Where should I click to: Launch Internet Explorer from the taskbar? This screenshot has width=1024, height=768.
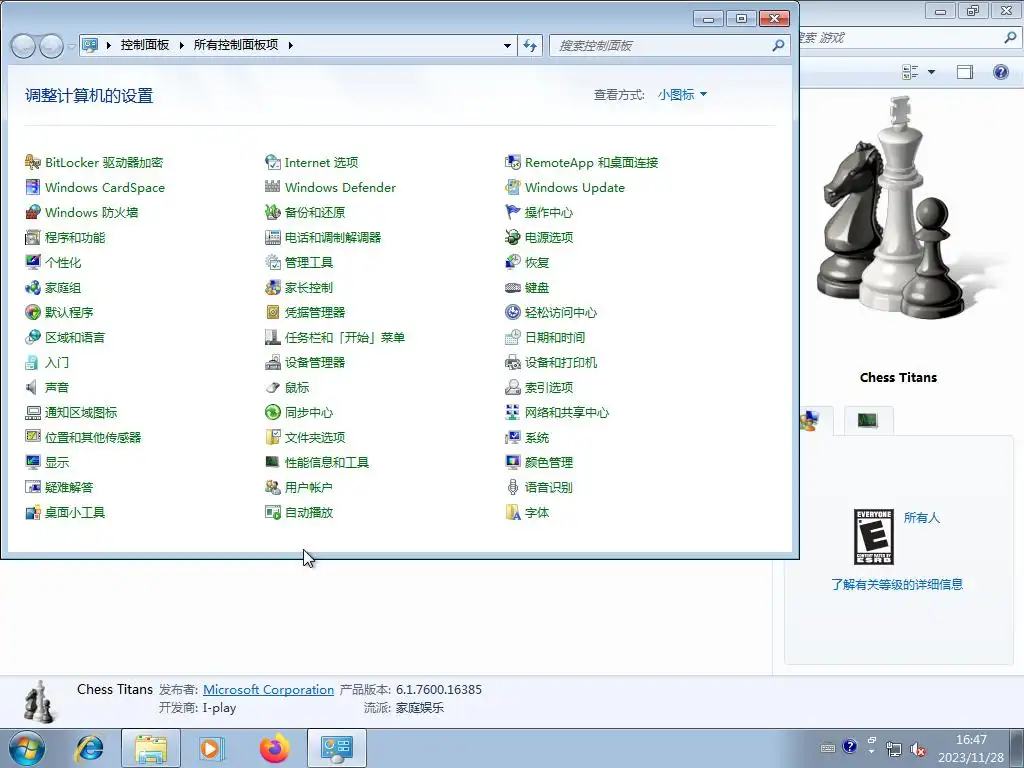pyautogui.click(x=89, y=748)
